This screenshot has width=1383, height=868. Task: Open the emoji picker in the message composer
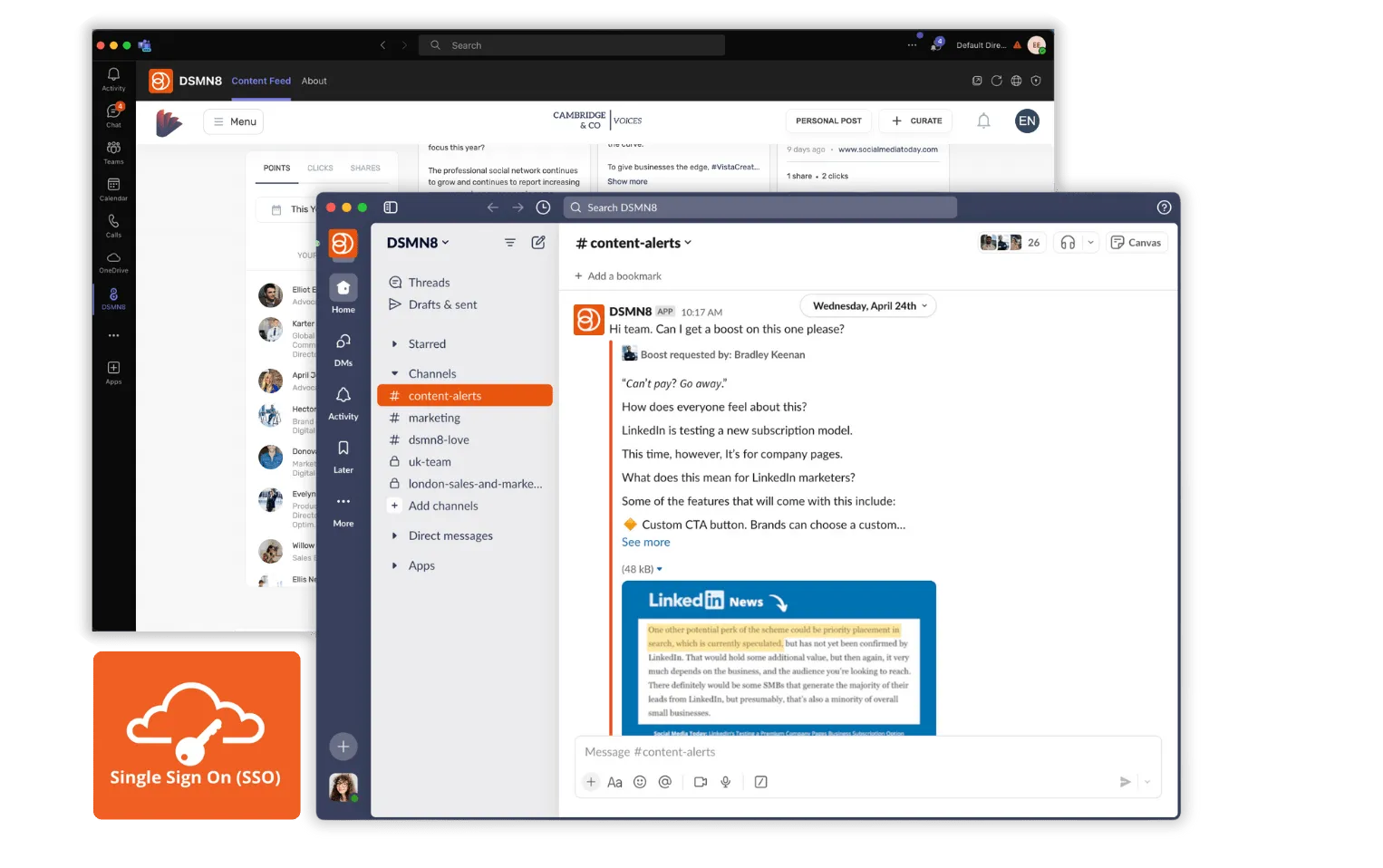[x=640, y=782]
